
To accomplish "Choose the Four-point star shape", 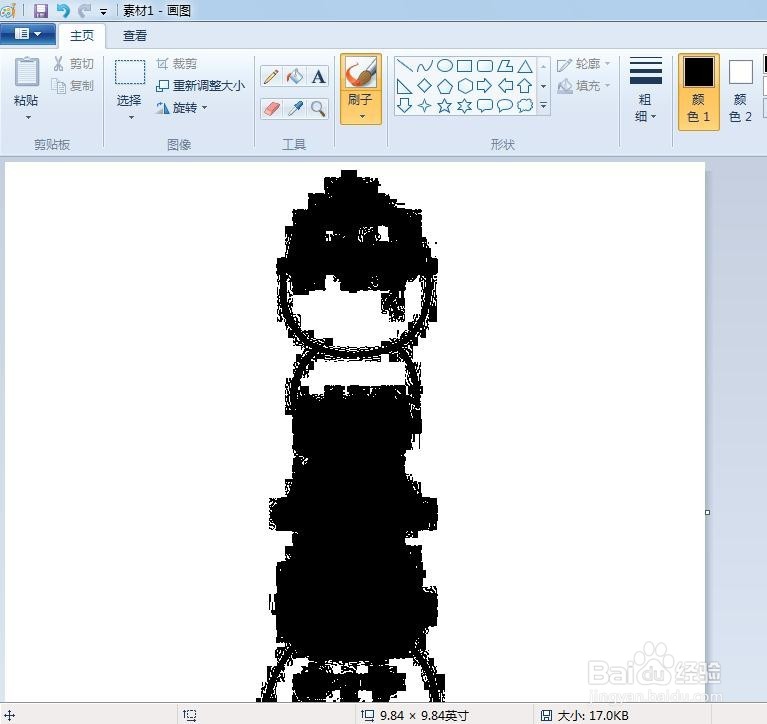I will click(425, 105).
